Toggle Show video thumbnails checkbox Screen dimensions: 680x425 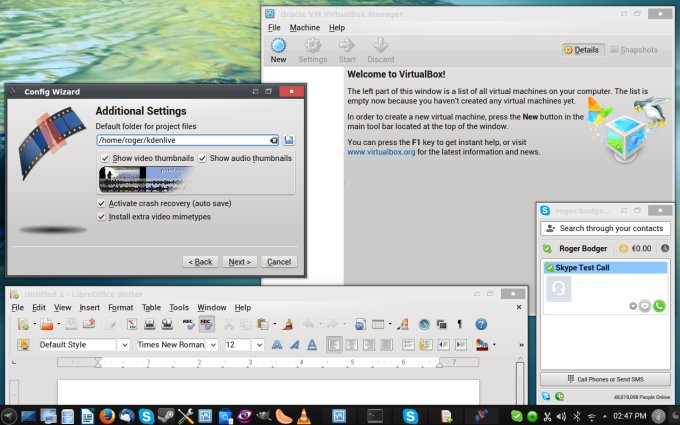(105, 158)
